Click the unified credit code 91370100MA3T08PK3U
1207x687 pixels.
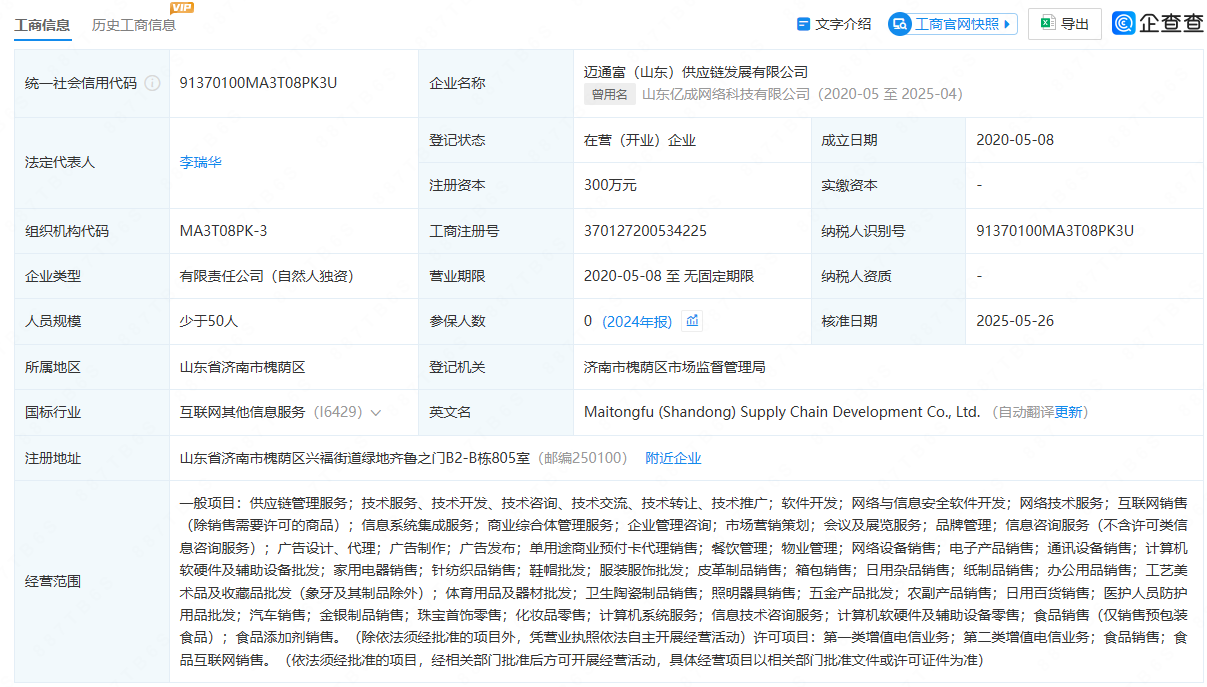coord(258,83)
